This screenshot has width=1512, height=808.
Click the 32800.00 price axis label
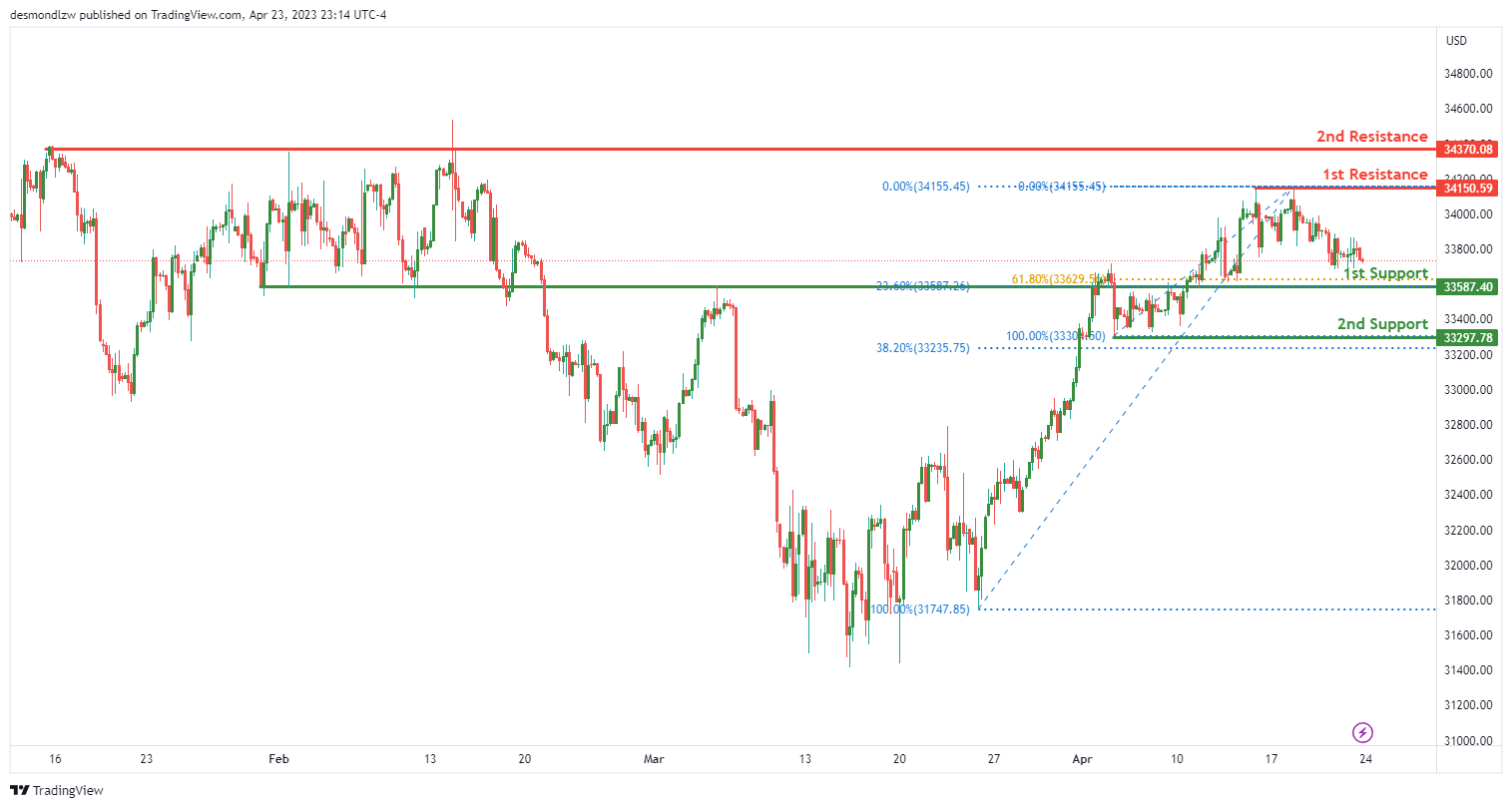click(x=1468, y=425)
